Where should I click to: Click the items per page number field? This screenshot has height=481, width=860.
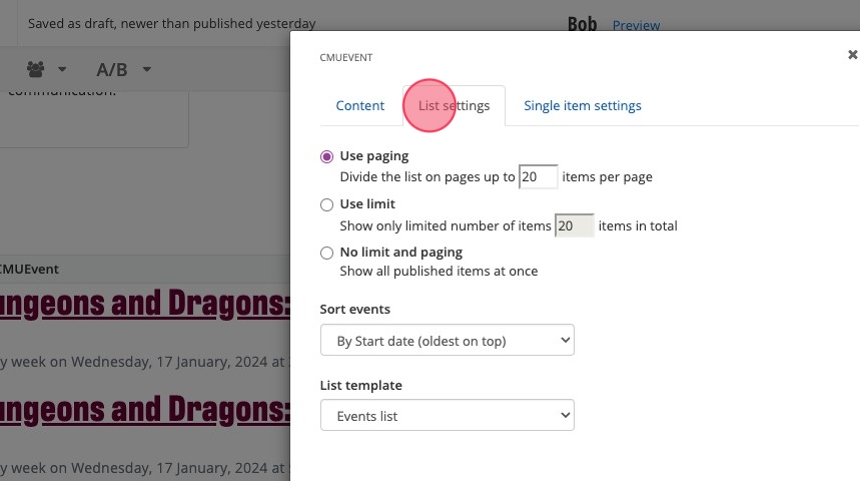538,177
